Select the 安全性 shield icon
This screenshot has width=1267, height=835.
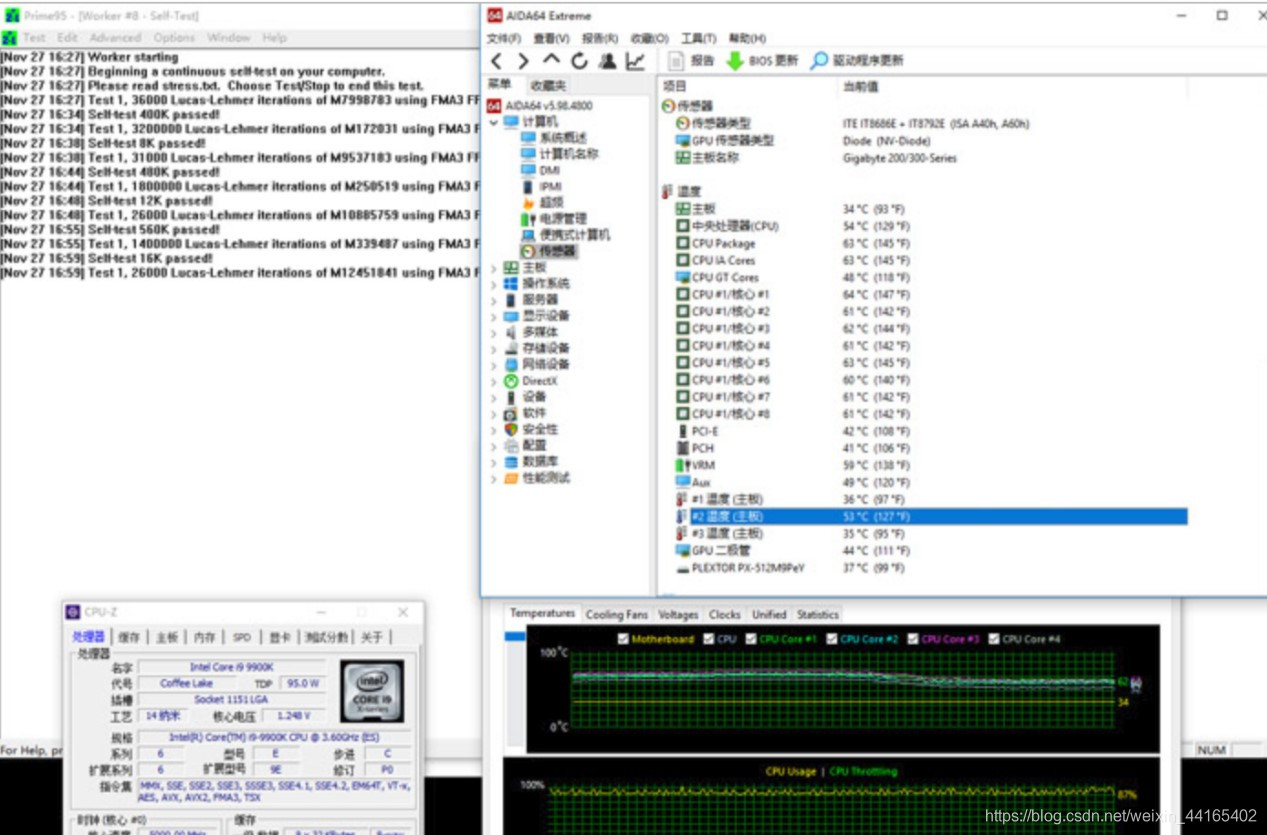point(511,429)
